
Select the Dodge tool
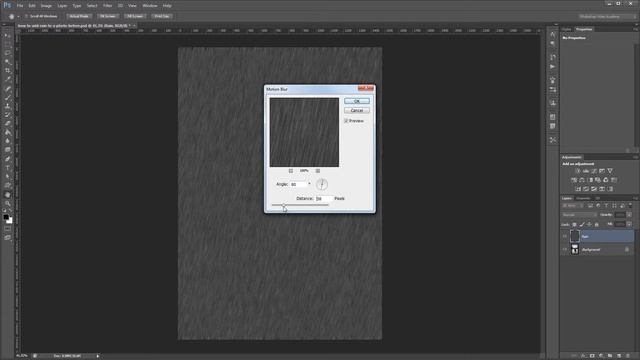7,150
